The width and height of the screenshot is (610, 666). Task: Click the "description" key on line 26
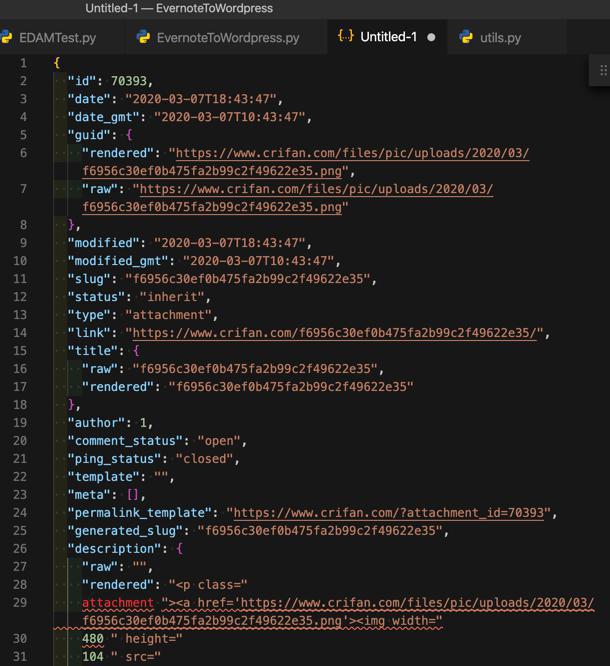click(113, 549)
